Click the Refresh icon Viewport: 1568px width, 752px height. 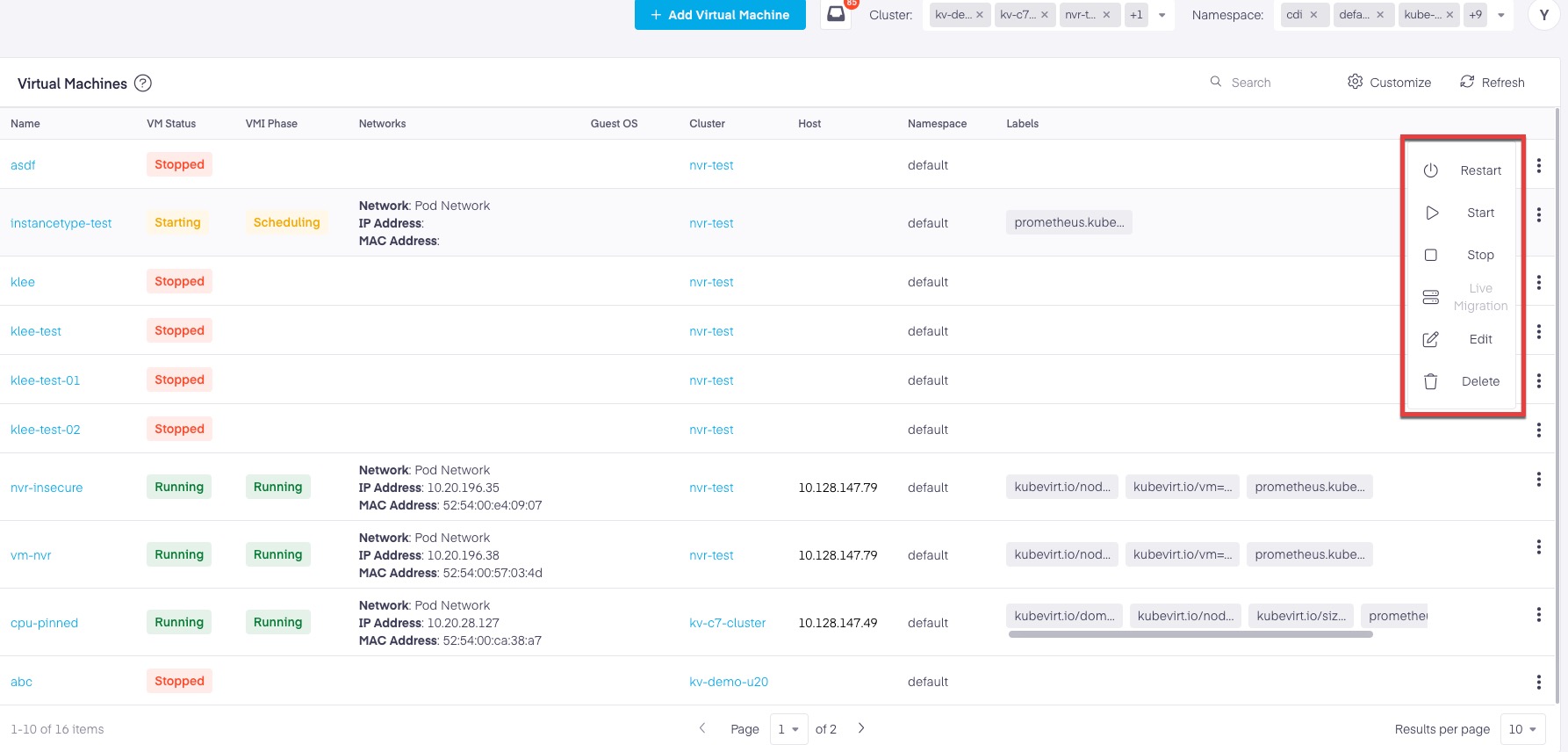1467,82
